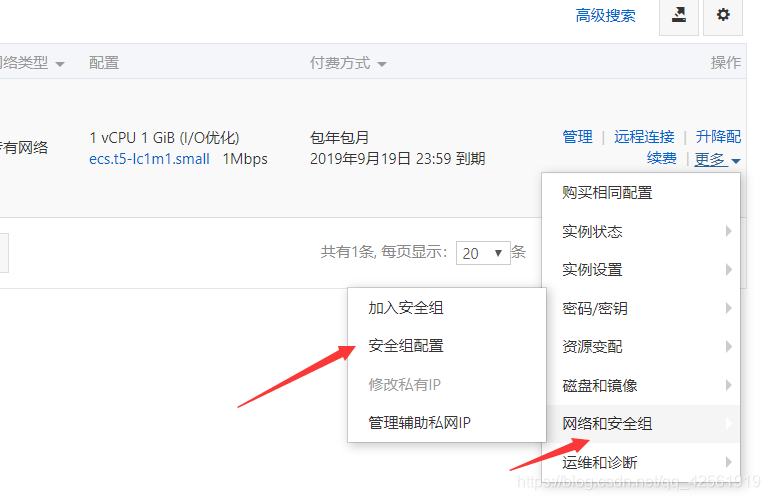This screenshot has height=500, width=770.
Task: Click the arrow next to 实例状态
Action: coord(729,231)
